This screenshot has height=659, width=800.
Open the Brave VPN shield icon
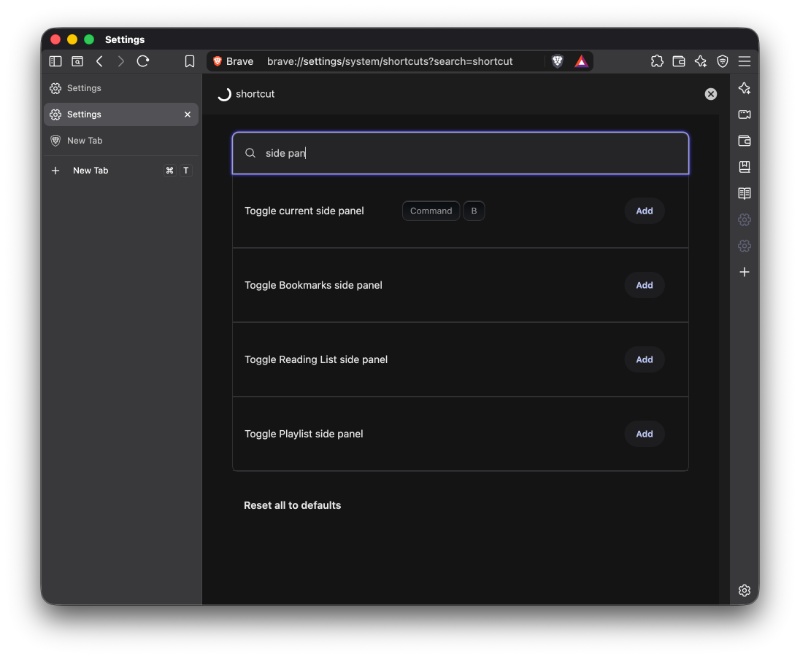coord(722,61)
